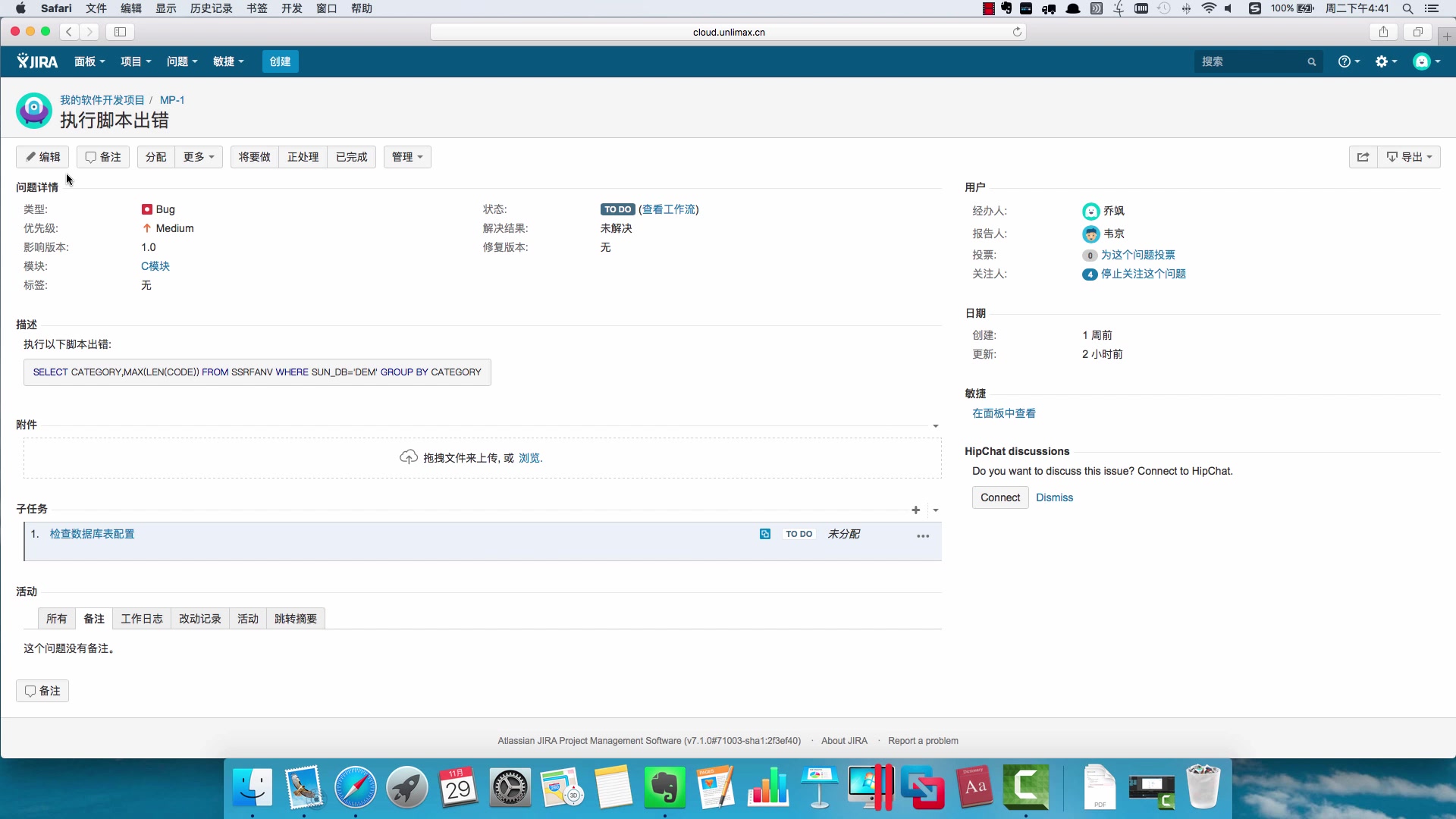Open the 导出 export dropdown
1456x819 pixels.
1409,157
